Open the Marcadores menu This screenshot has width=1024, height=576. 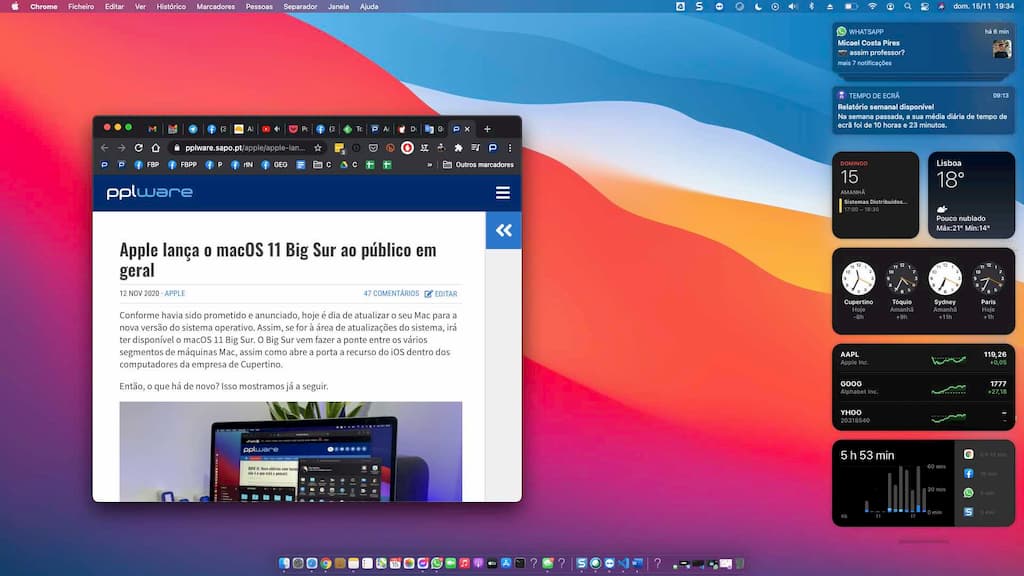(x=216, y=7)
